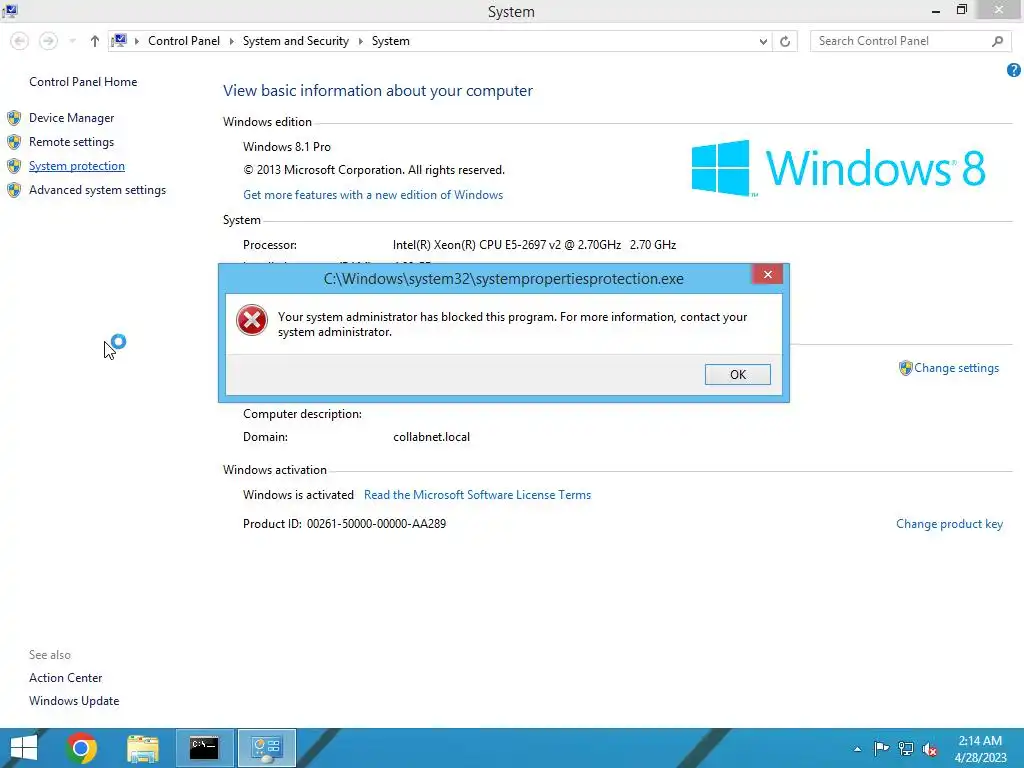Close the systempropertiesprotection.exe error dialog

coord(767,275)
